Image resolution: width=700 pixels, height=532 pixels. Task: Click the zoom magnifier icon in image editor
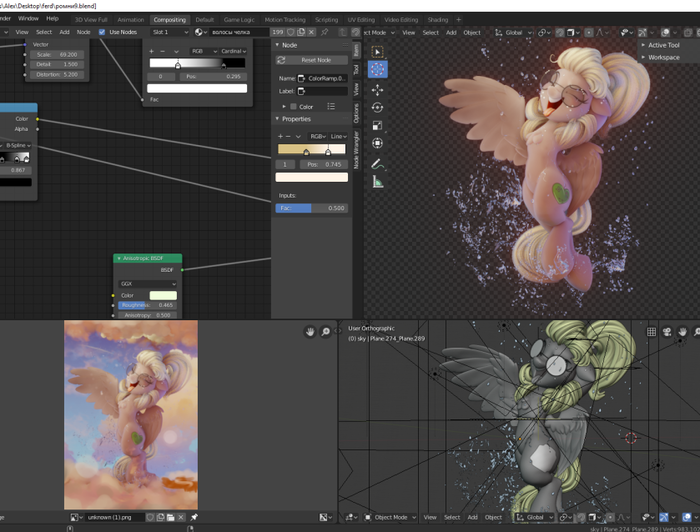326,331
